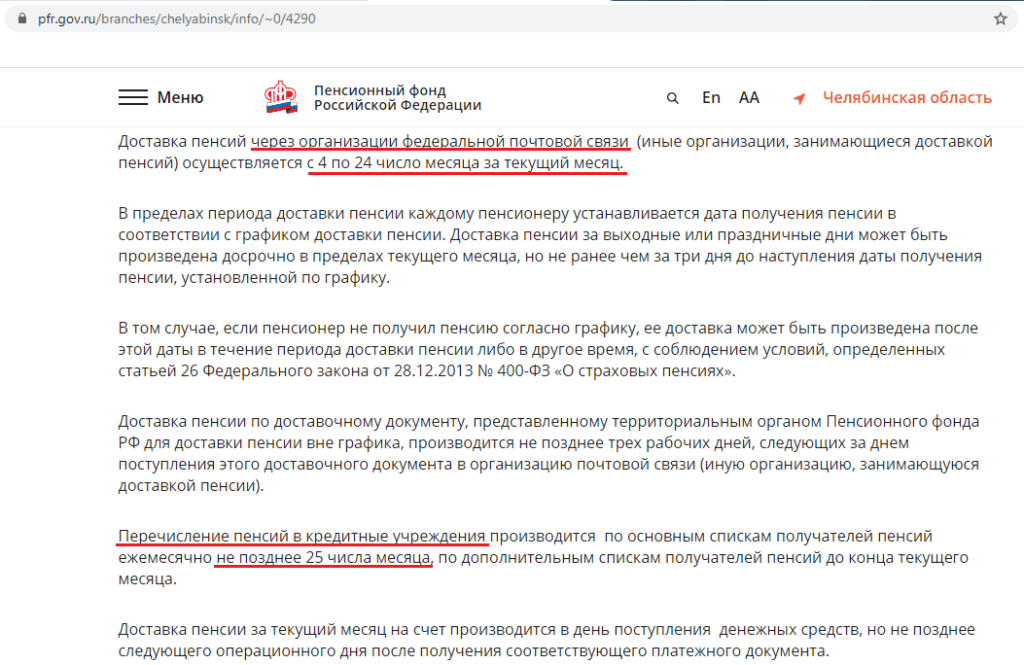Screen dimensions: 1024x665
Task: Click text 'не позднее 25 числа месяца'
Action: tap(323, 557)
